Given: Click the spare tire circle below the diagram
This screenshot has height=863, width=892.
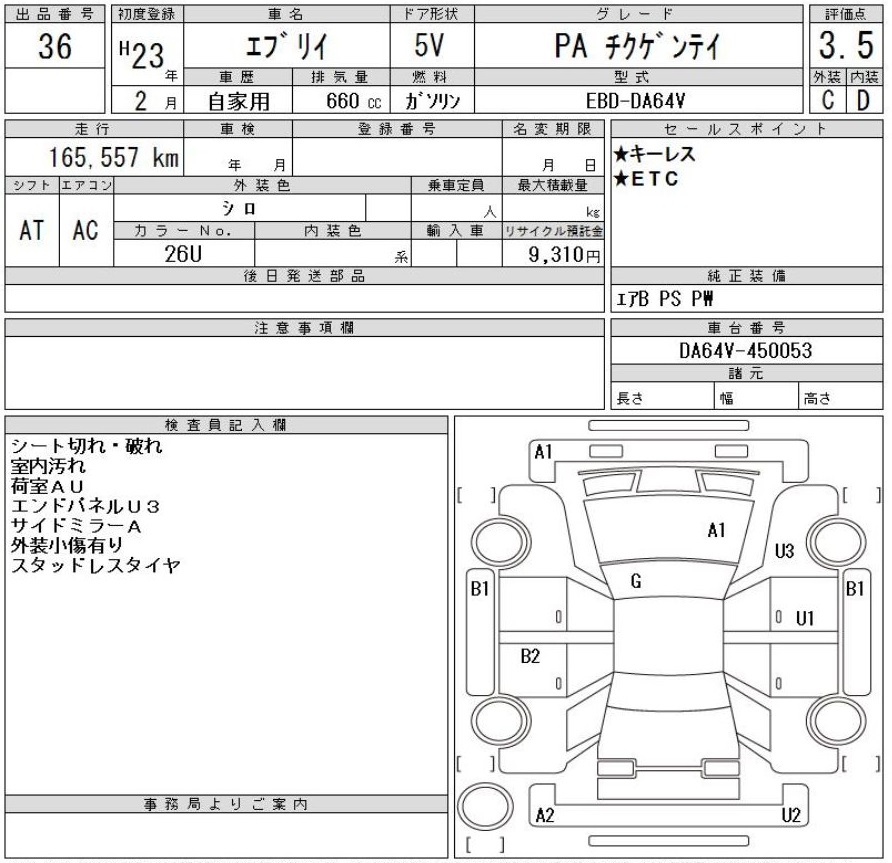Looking at the screenshot, I should point(481,809).
